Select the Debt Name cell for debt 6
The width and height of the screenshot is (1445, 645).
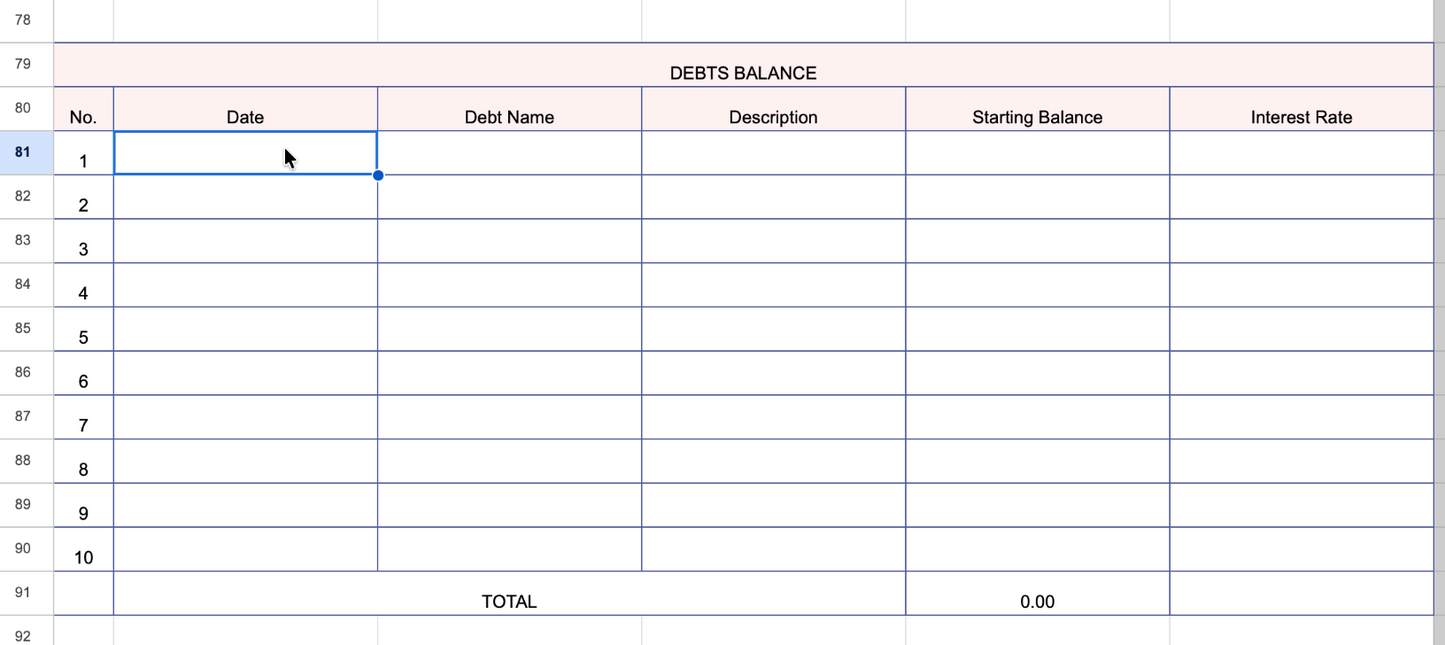click(509, 373)
